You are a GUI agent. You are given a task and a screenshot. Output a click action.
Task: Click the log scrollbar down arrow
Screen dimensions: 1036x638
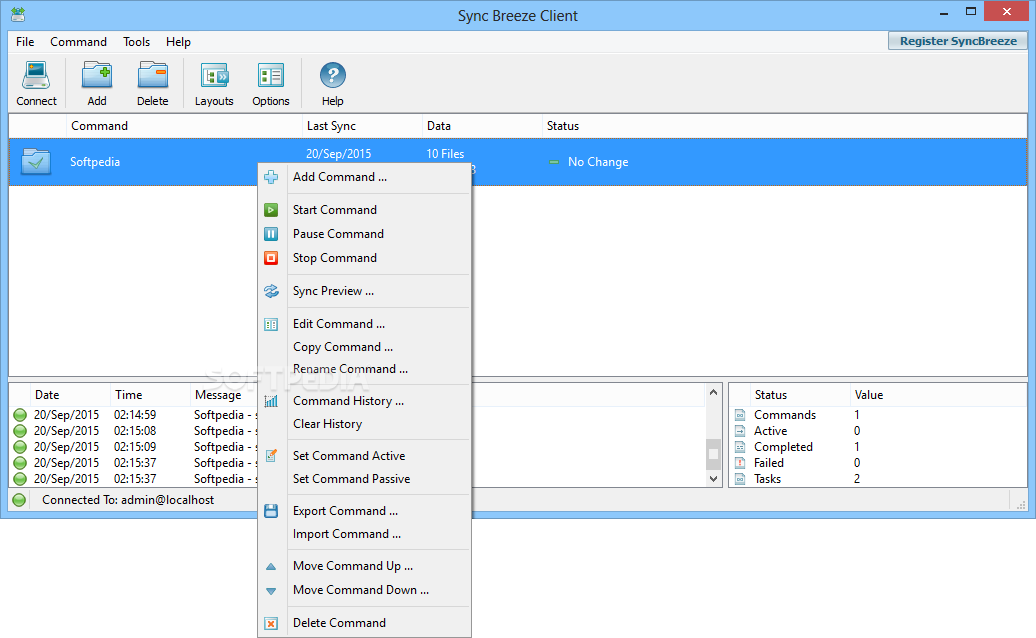pyautogui.click(x=714, y=479)
